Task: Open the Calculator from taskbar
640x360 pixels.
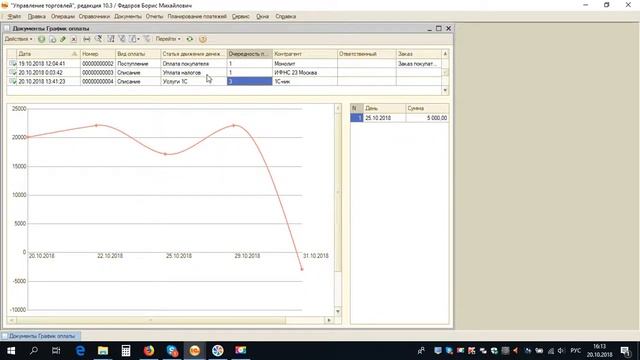Action: point(126,351)
